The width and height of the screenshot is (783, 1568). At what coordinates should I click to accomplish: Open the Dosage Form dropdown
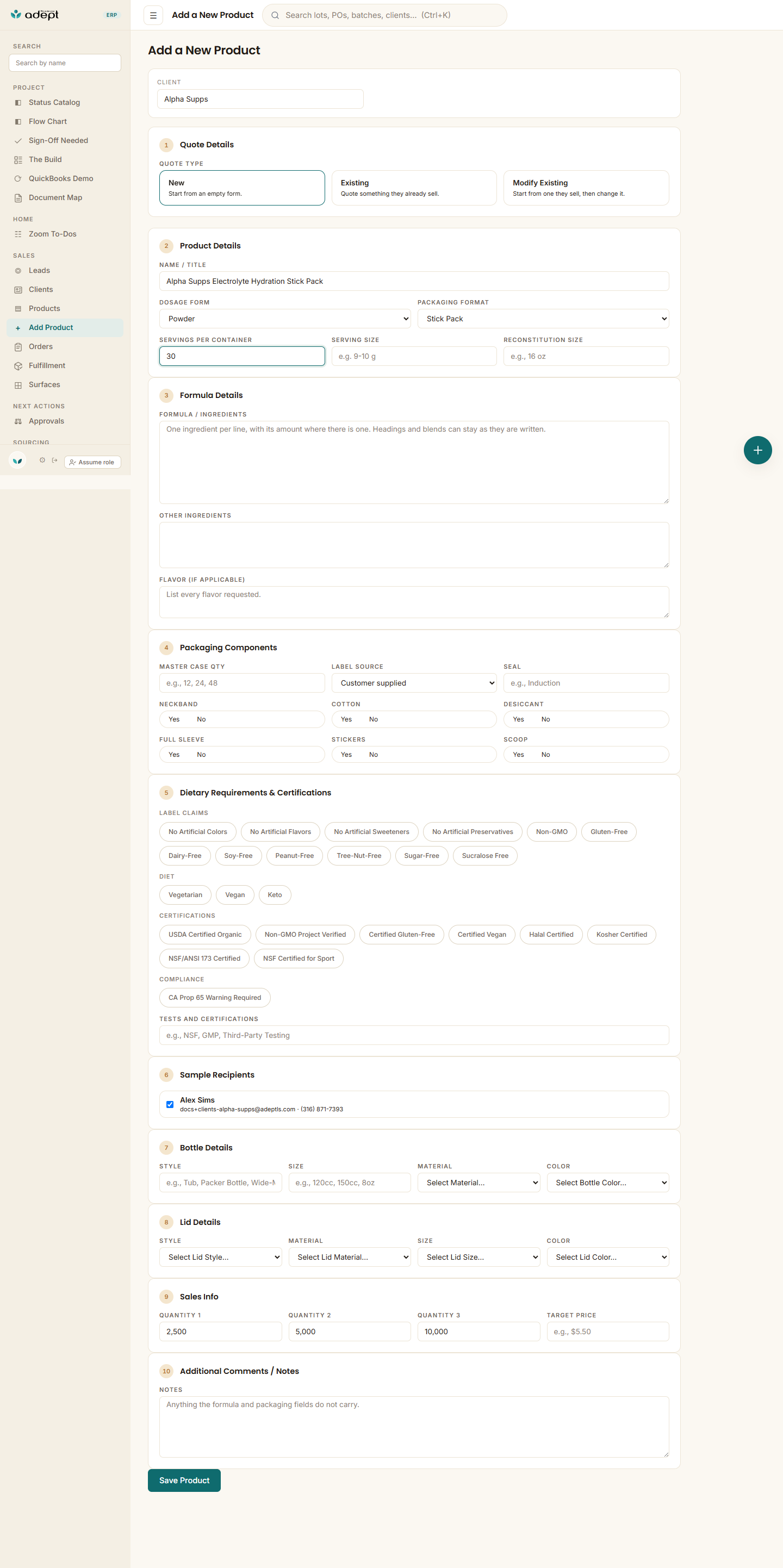[285, 319]
